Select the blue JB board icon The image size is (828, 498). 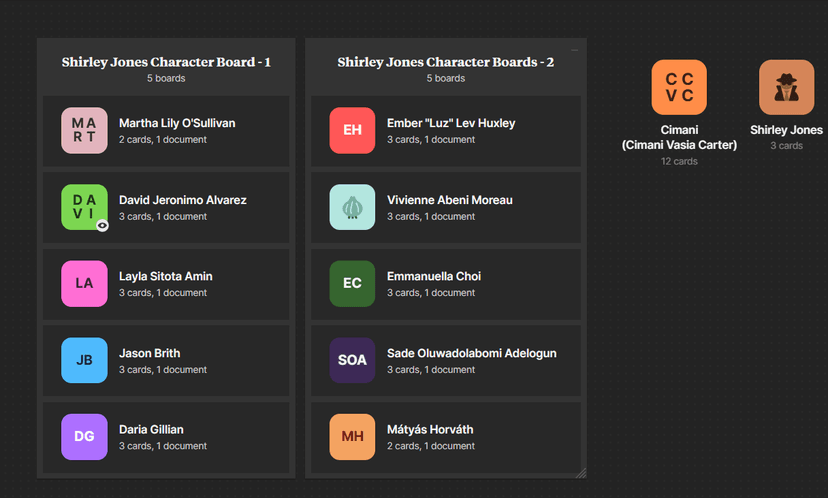(84, 360)
